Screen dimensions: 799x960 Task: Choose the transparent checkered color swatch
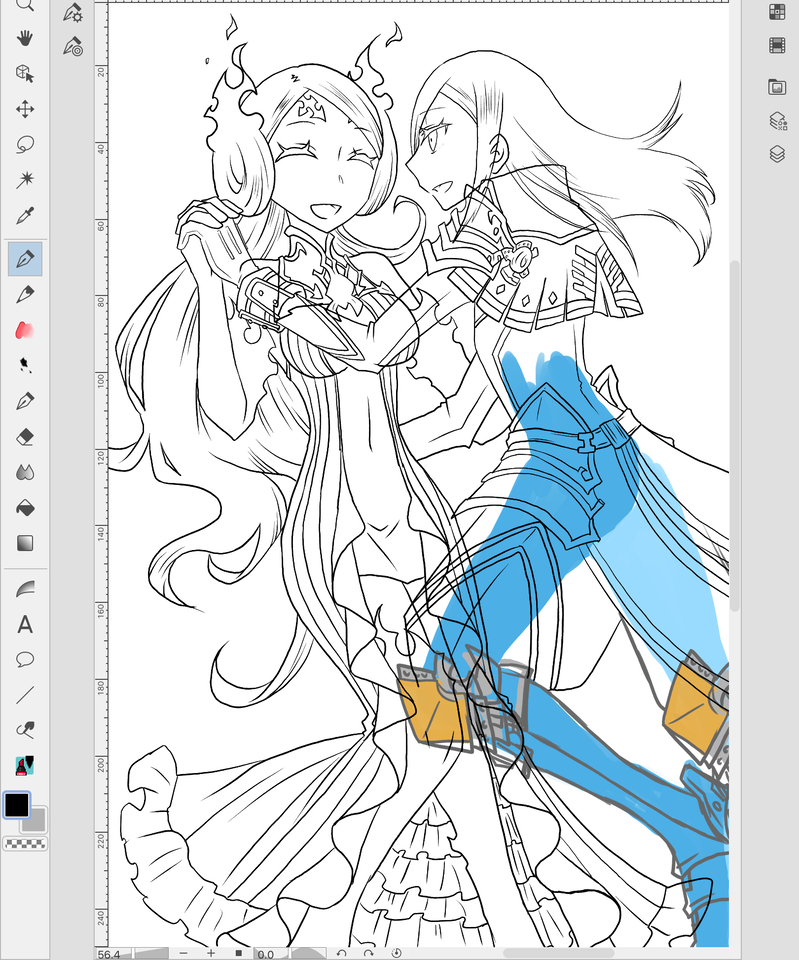click(x=25, y=844)
